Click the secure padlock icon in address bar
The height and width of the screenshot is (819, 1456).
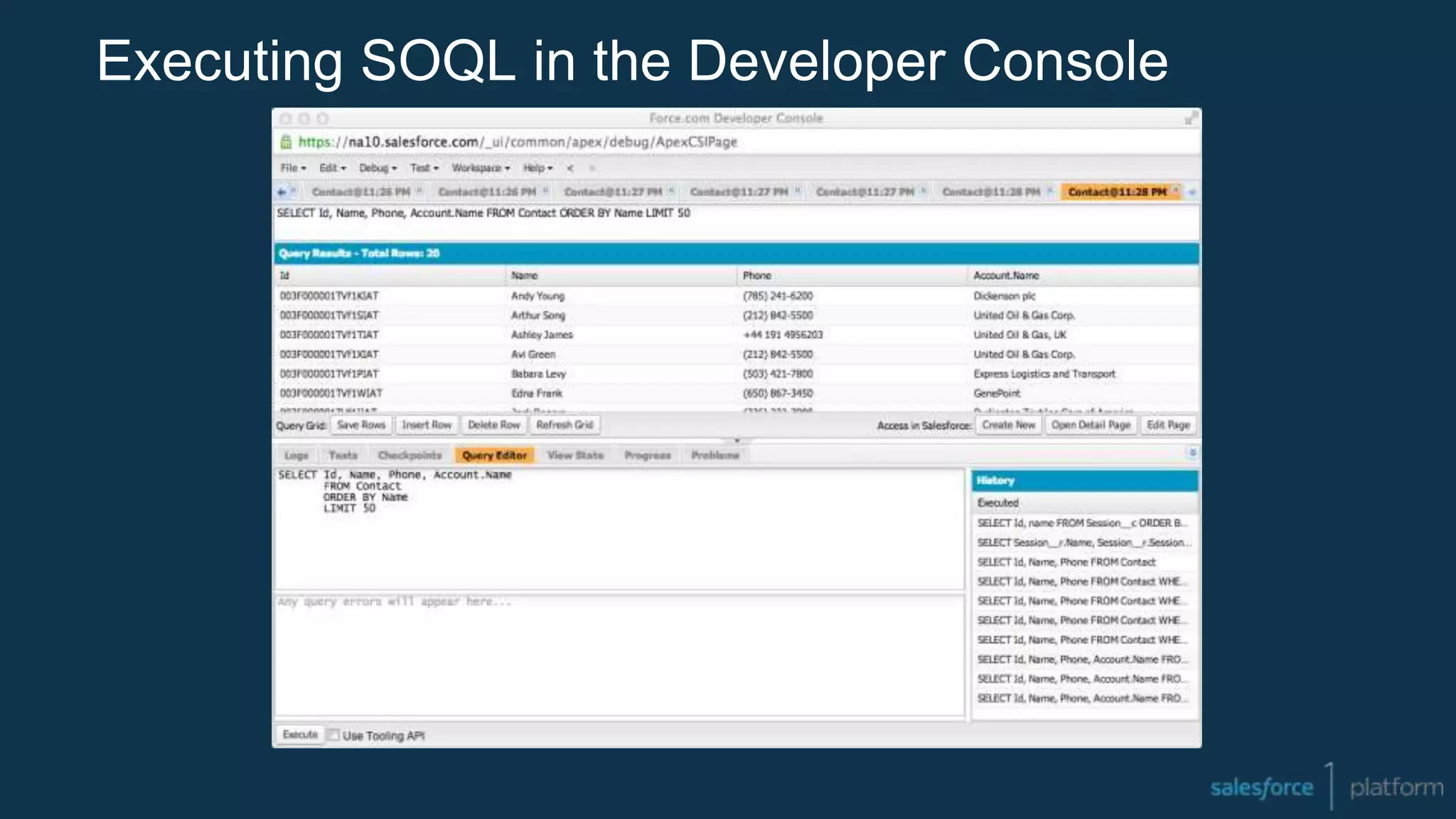pyautogui.click(x=286, y=142)
